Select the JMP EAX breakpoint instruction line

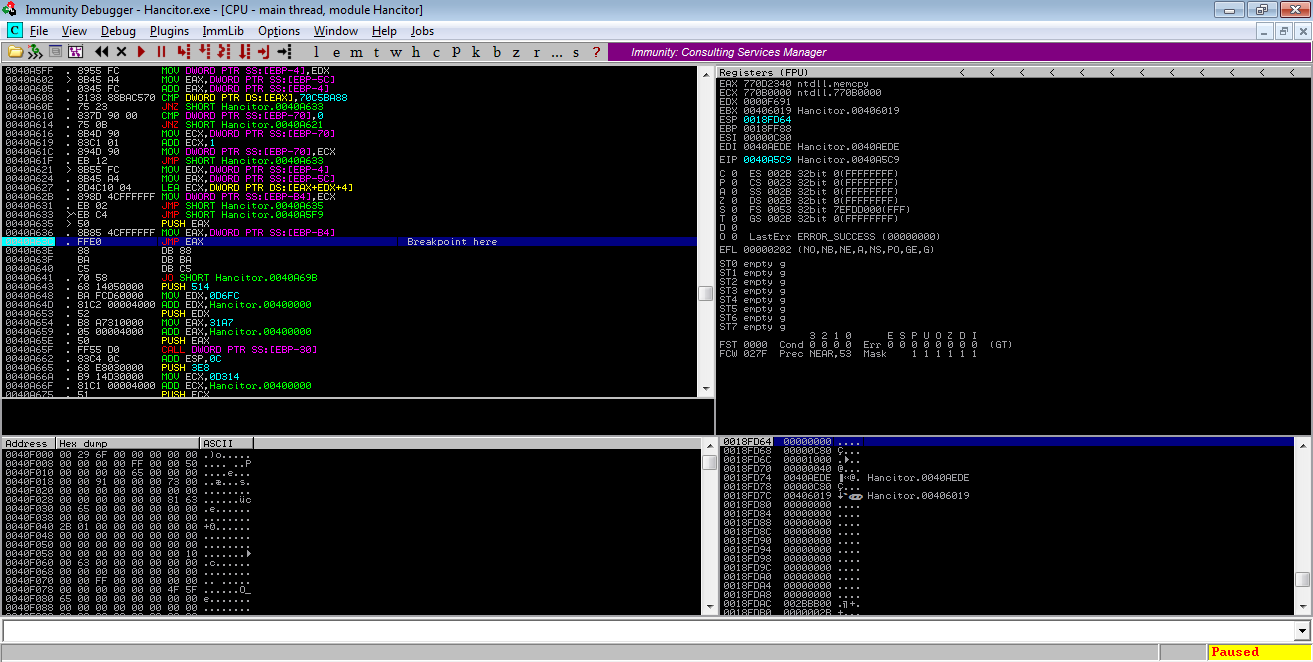click(349, 242)
